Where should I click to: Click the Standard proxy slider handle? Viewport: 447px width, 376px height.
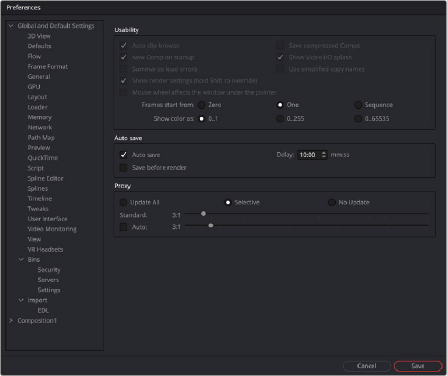[203, 214]
